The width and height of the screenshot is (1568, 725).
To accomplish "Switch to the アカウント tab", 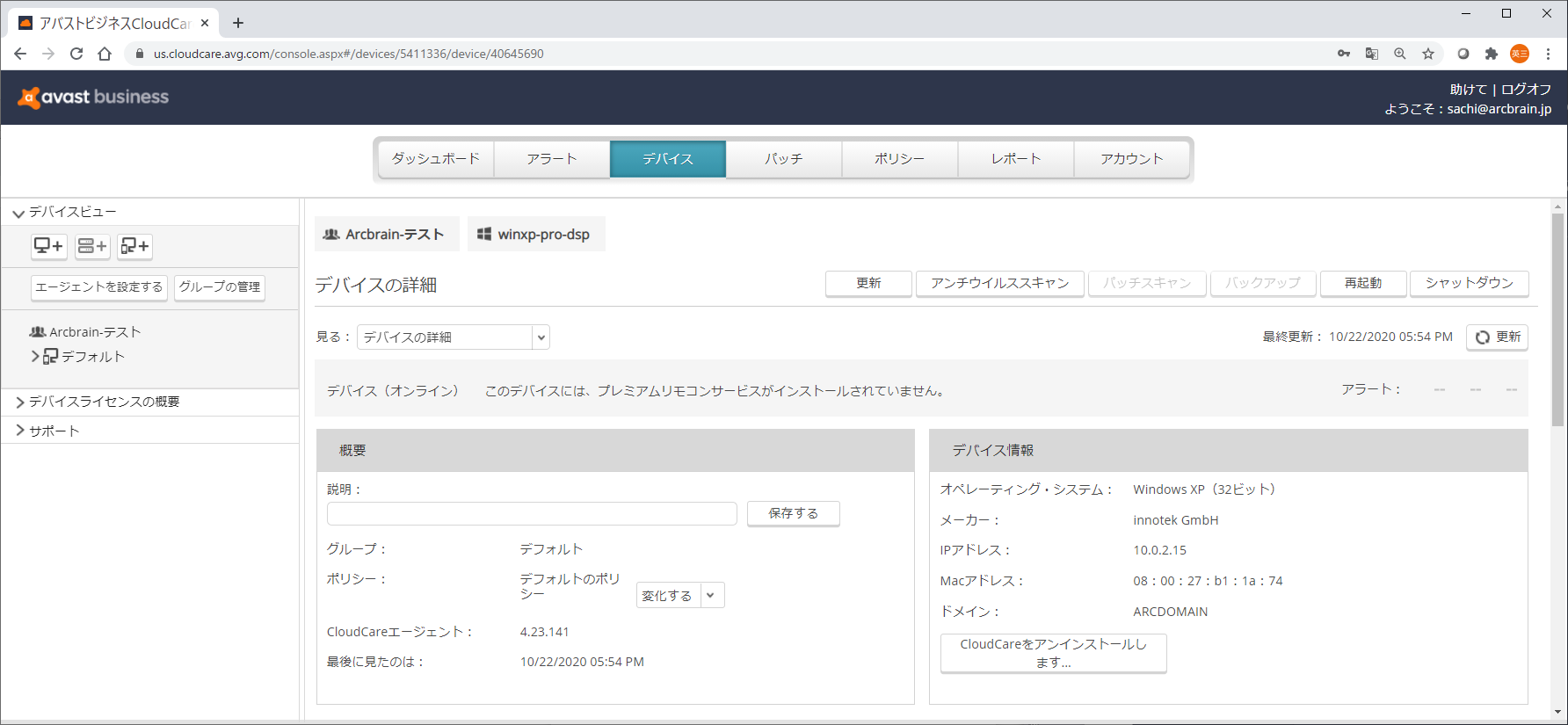I will tap(1132, 159).
